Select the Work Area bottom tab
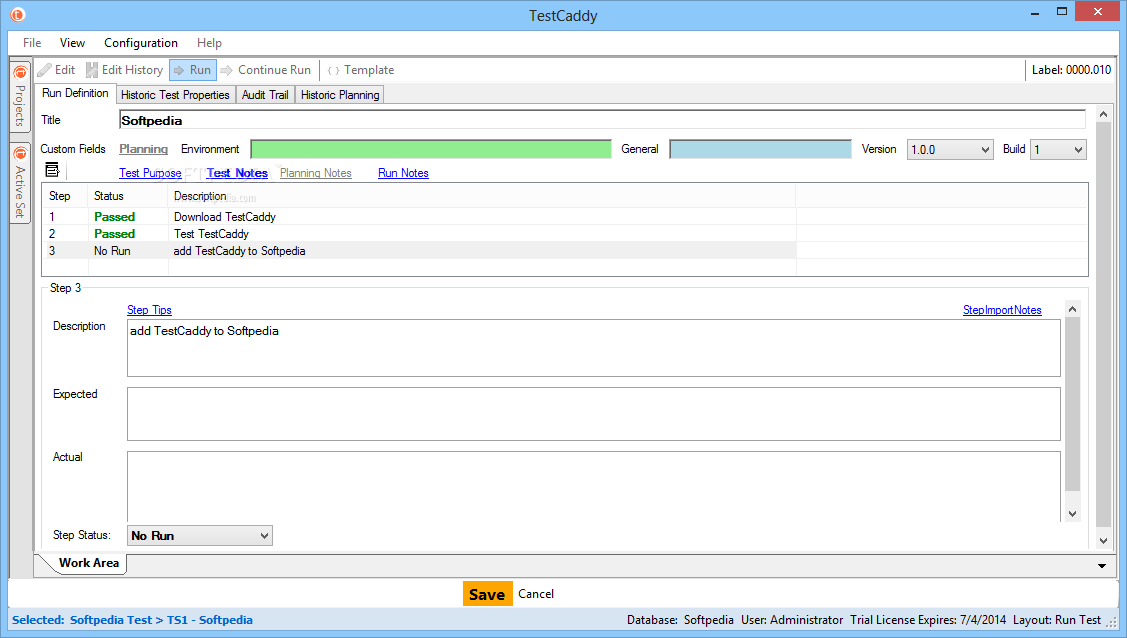The height and width of the screenshot is (638, 1127). click(88, 563)
